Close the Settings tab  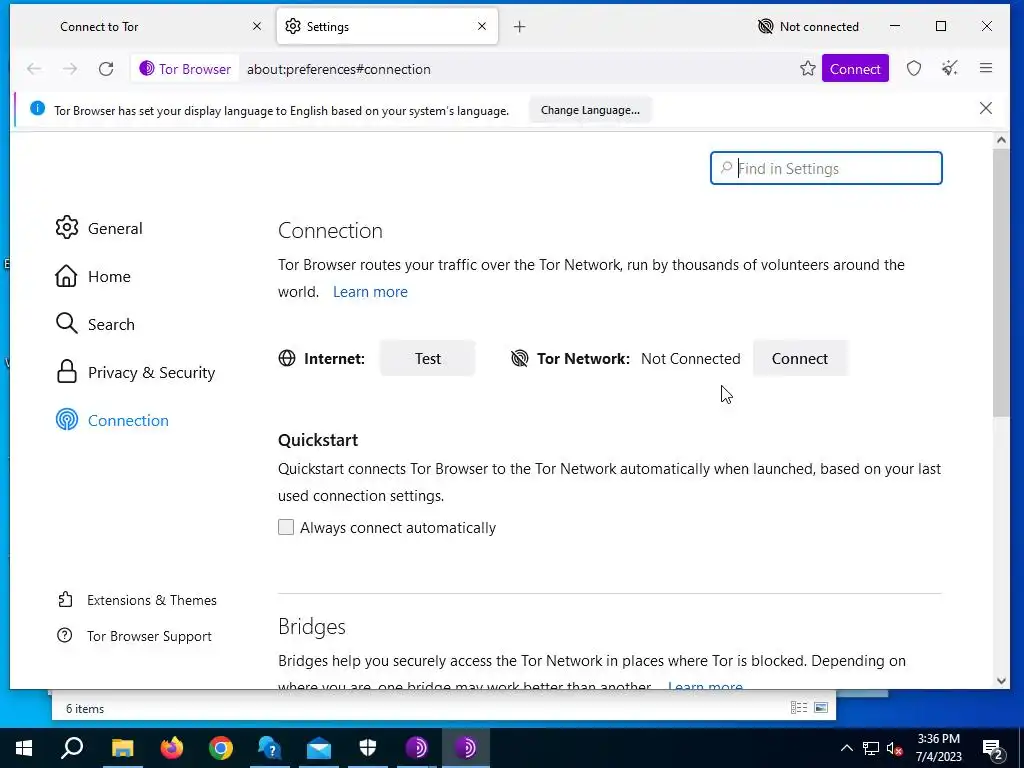482,26
